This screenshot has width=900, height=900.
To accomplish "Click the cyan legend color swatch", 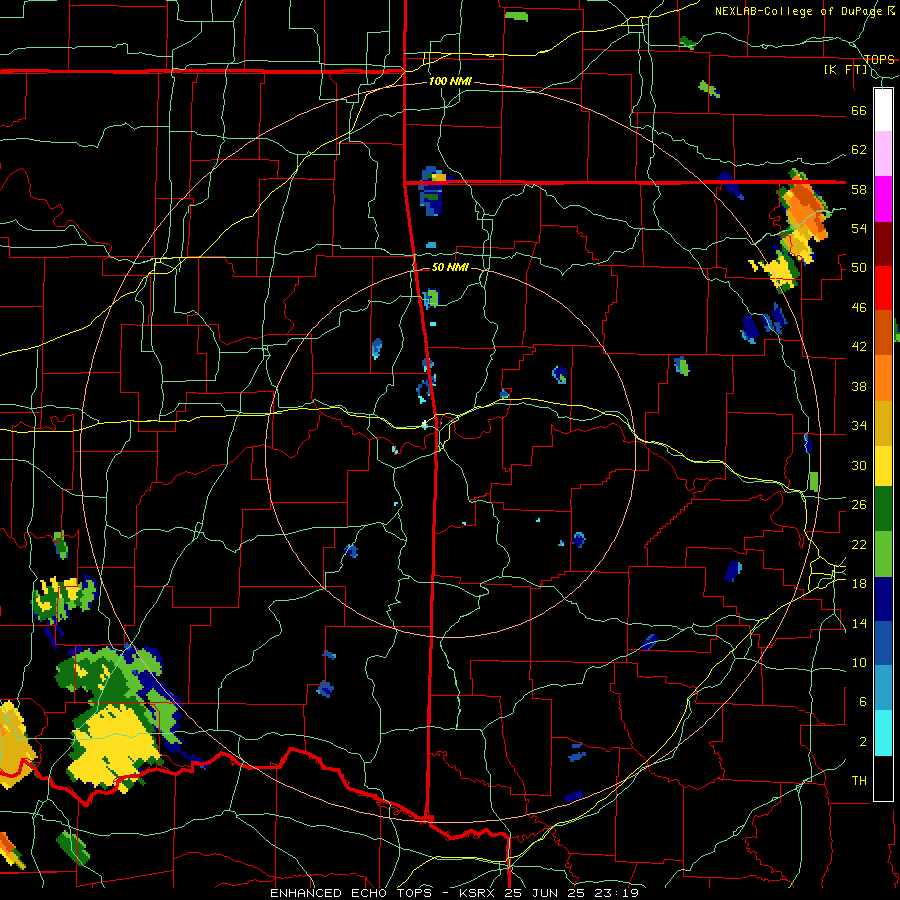I will pos(883,733).
